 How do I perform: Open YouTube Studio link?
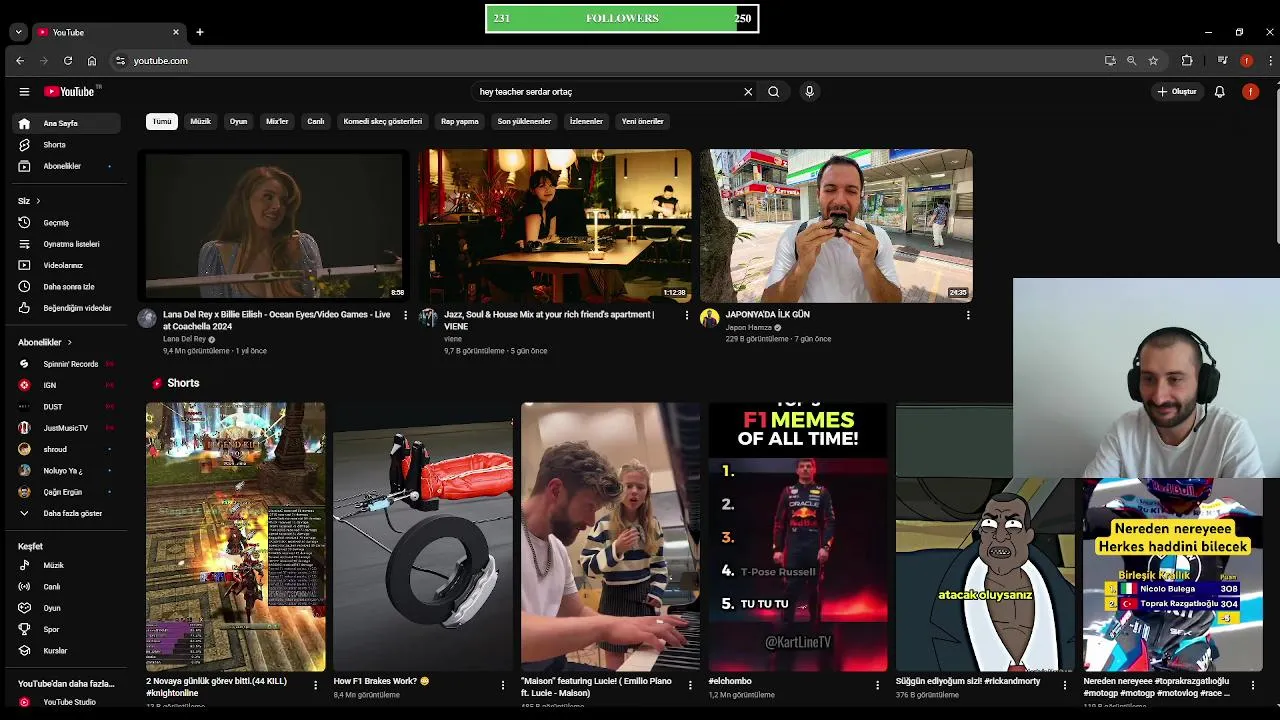tap(67, 702)
